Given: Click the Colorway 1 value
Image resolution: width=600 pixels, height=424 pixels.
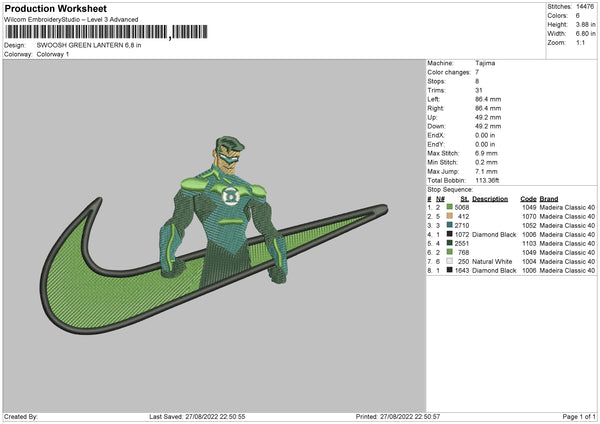Looking at the screenshot, I should tap(55, 54).
